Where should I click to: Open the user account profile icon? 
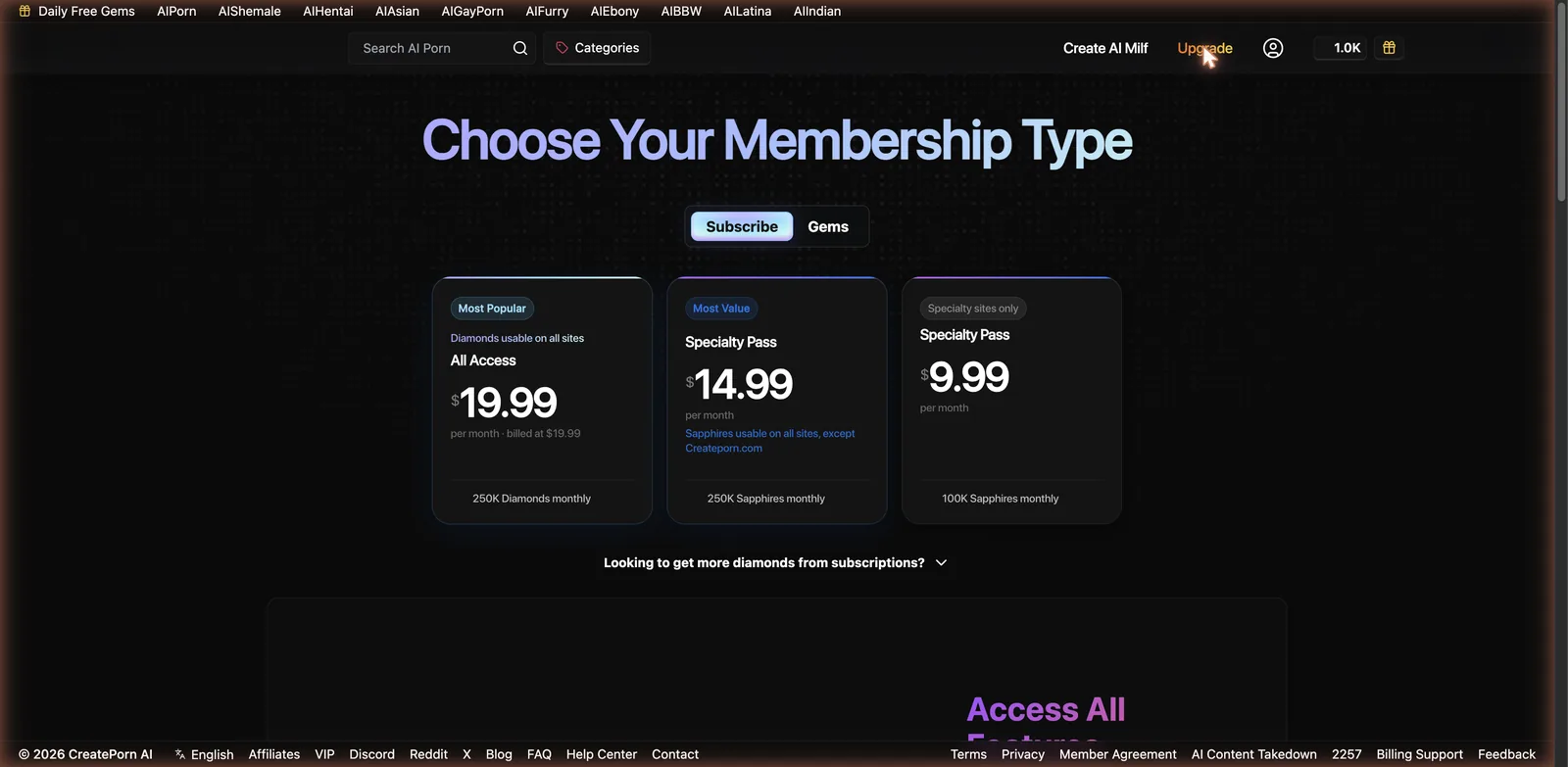1273,48
